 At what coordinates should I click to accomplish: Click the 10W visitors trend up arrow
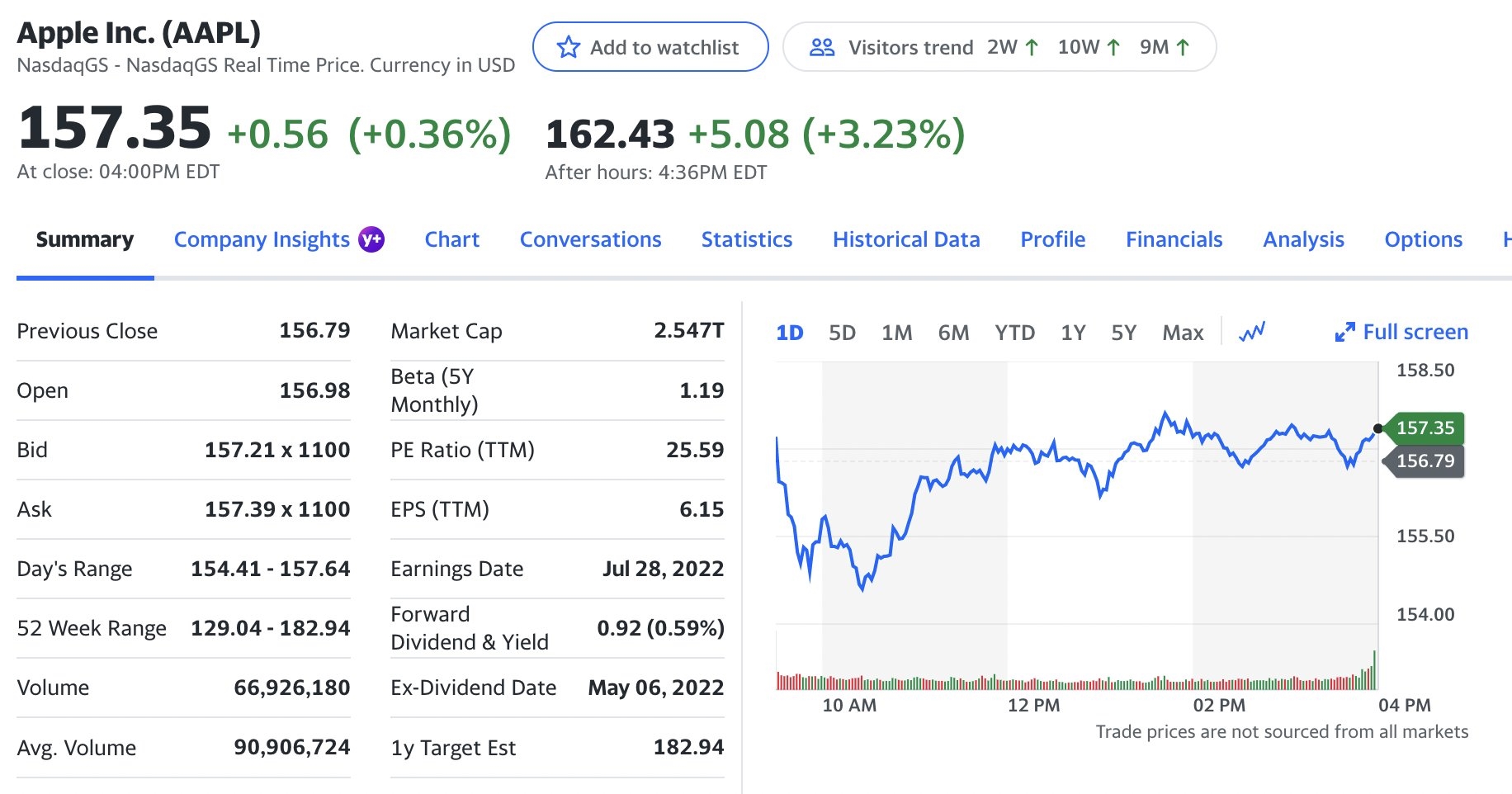coord(1113,48)
